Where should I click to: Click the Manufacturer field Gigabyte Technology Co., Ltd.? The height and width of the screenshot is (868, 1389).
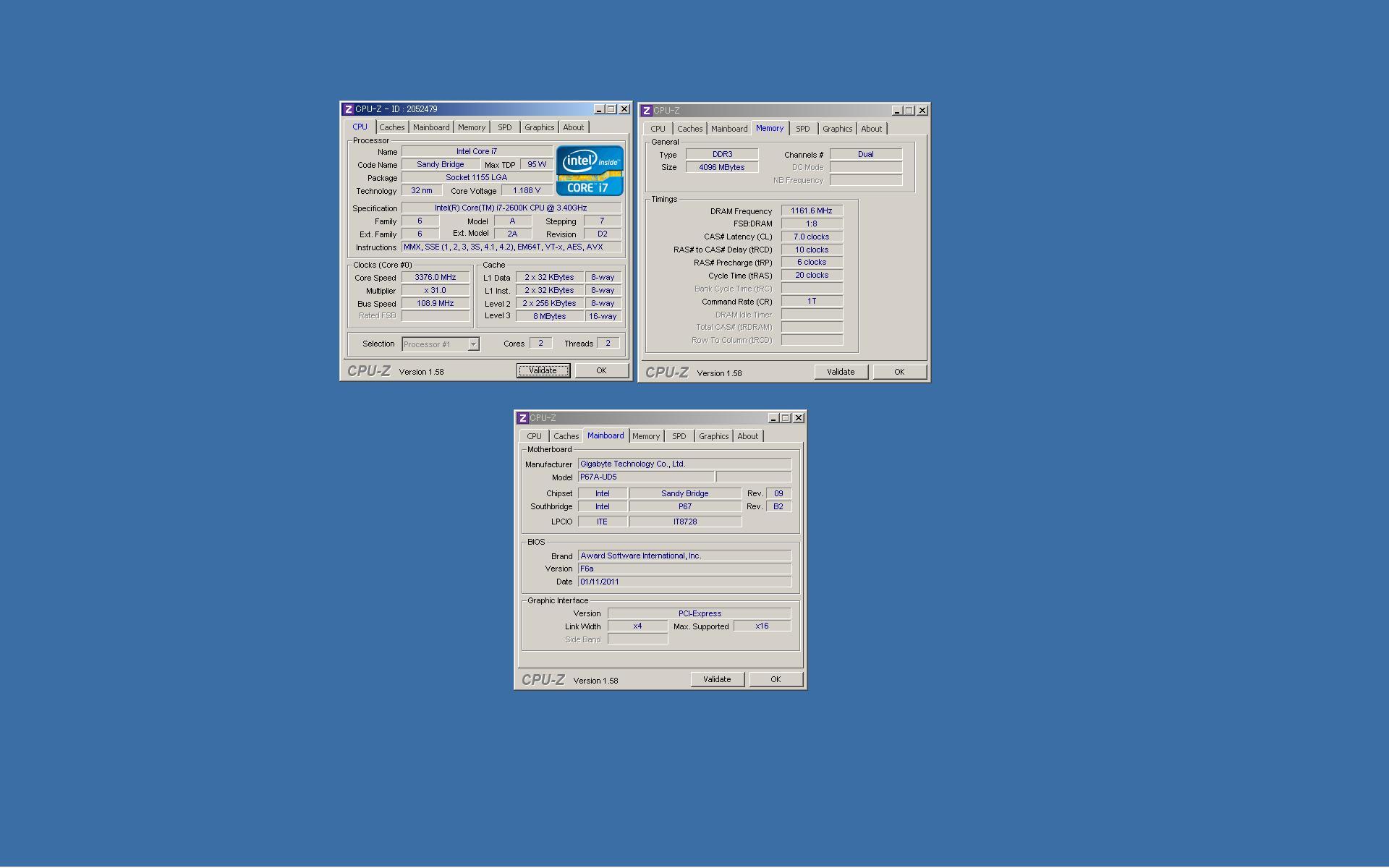[684, 464]
